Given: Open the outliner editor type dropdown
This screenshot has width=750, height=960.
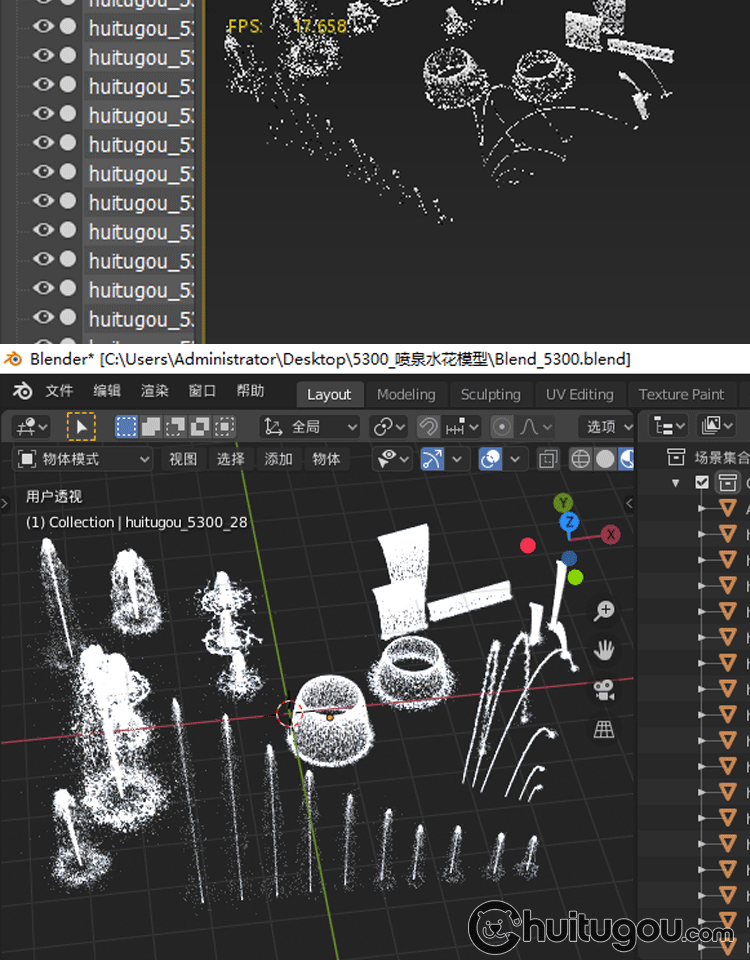Looking at the screenshot, I should tap(669, 426).
